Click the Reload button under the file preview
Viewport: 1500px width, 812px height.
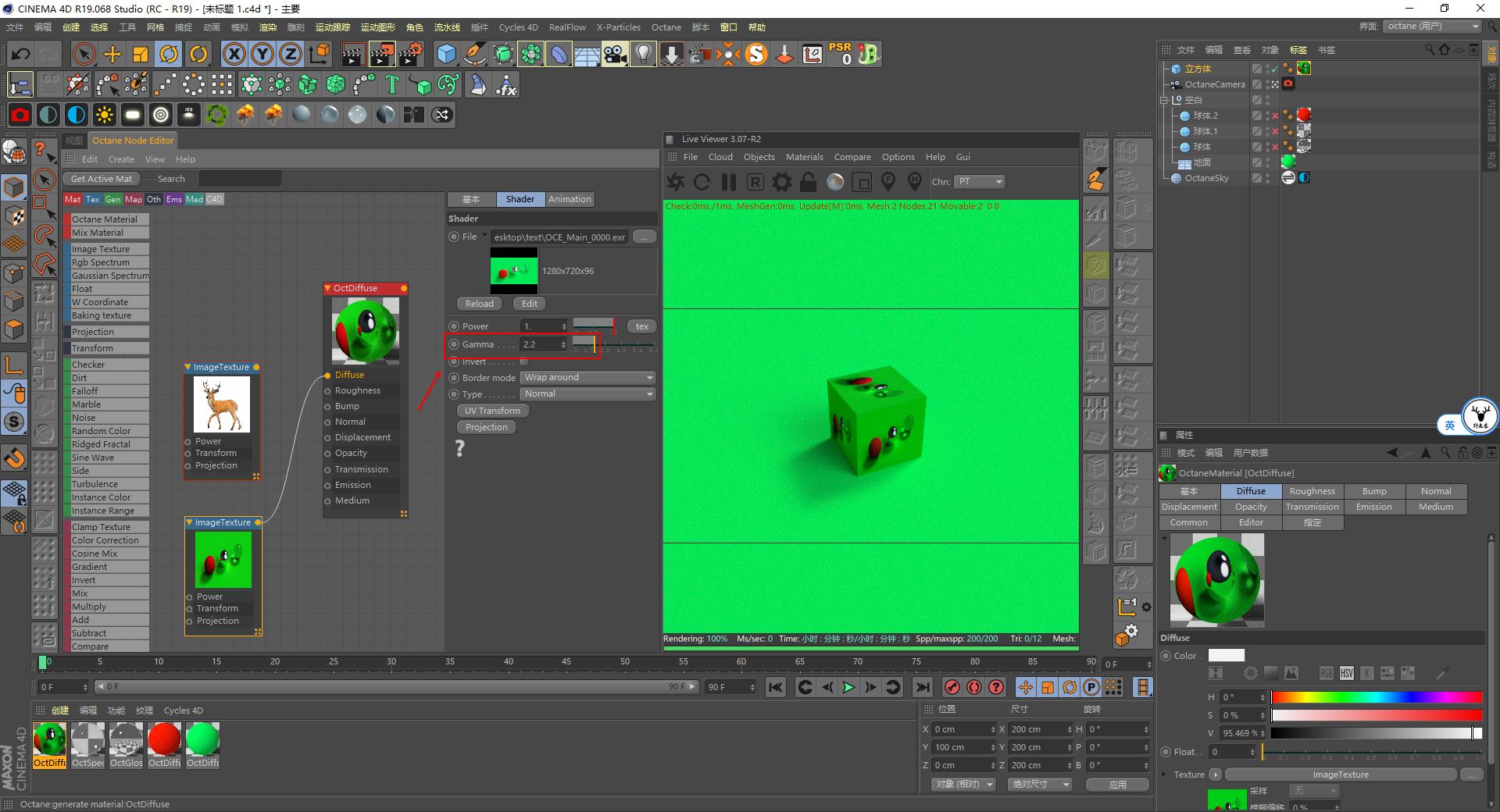point(478,304)
